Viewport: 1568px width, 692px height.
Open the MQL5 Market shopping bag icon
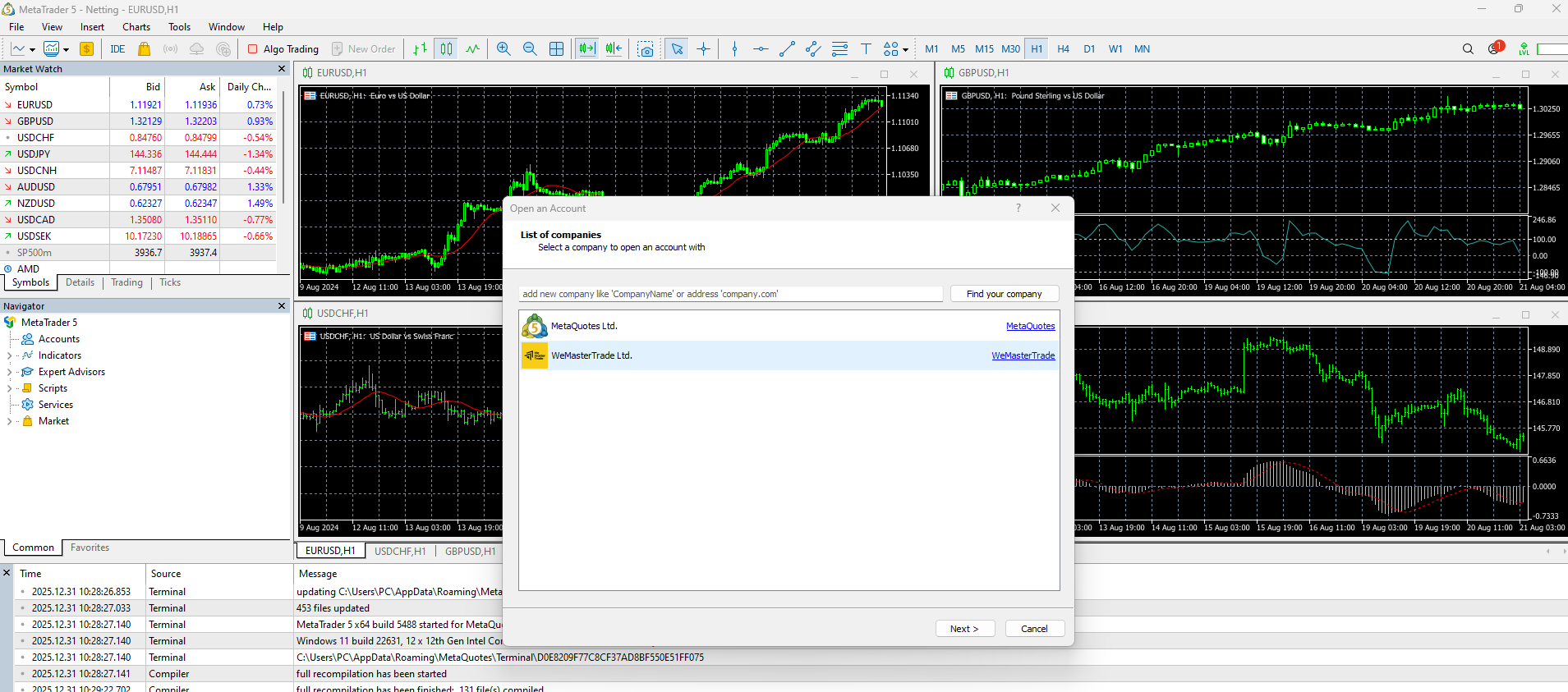point(145,49)
